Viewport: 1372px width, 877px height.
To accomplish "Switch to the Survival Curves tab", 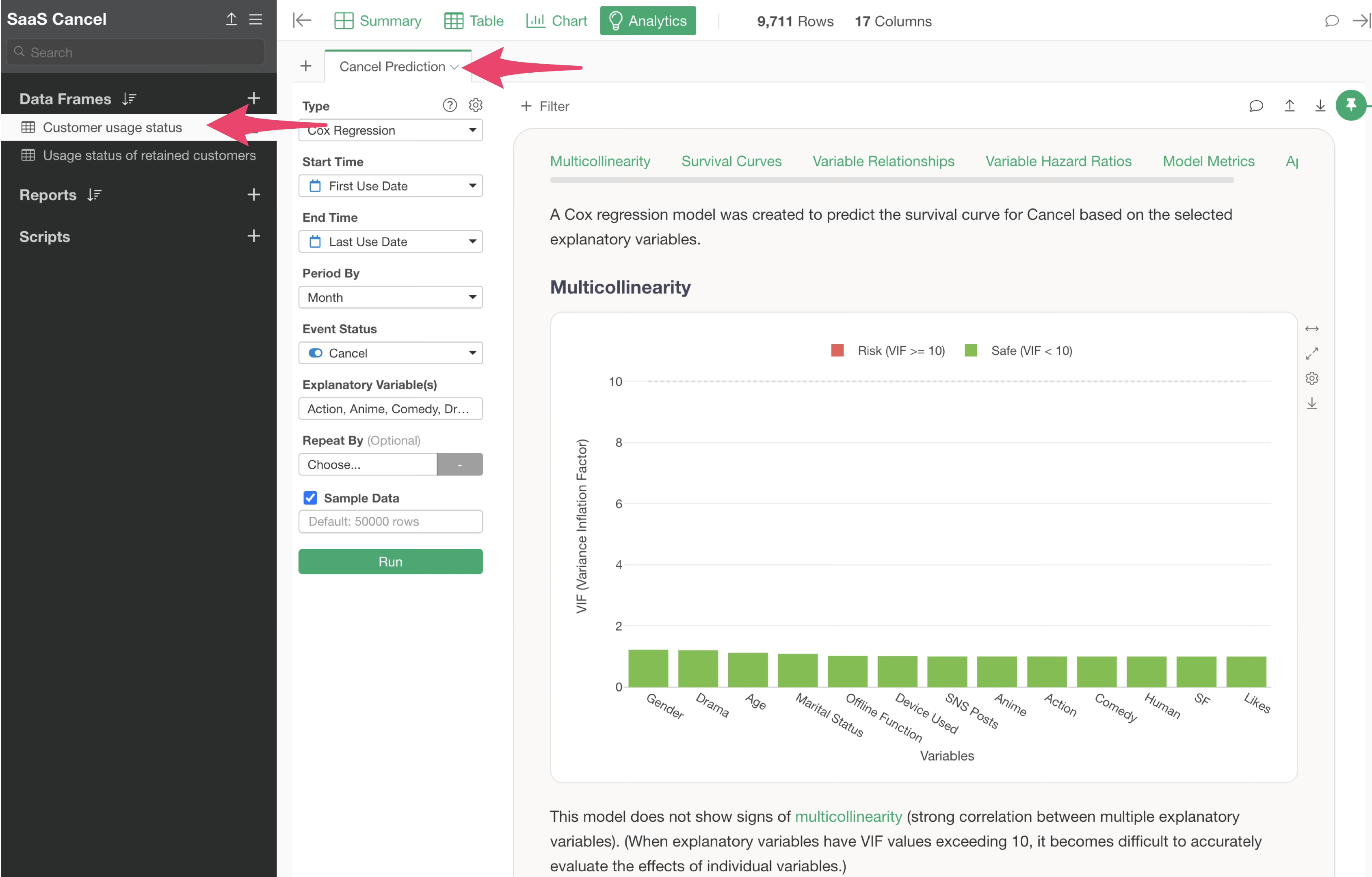I will (731, 161).
